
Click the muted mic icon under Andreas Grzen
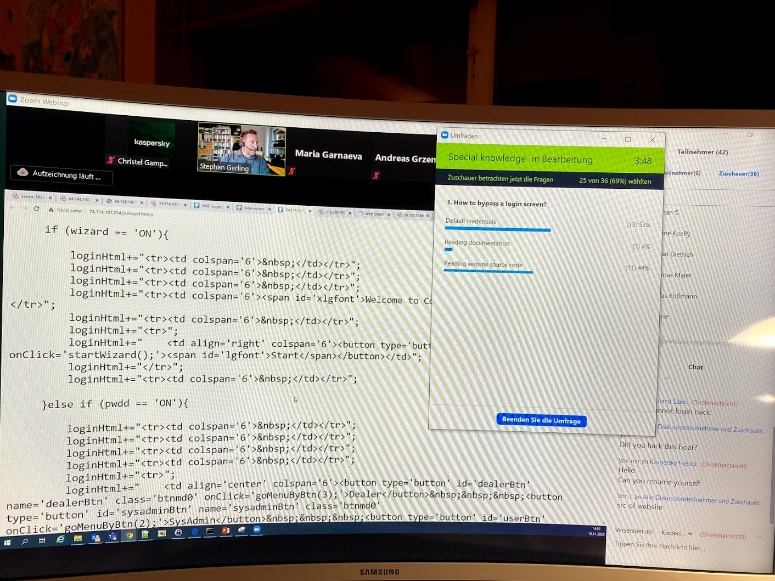375,173
